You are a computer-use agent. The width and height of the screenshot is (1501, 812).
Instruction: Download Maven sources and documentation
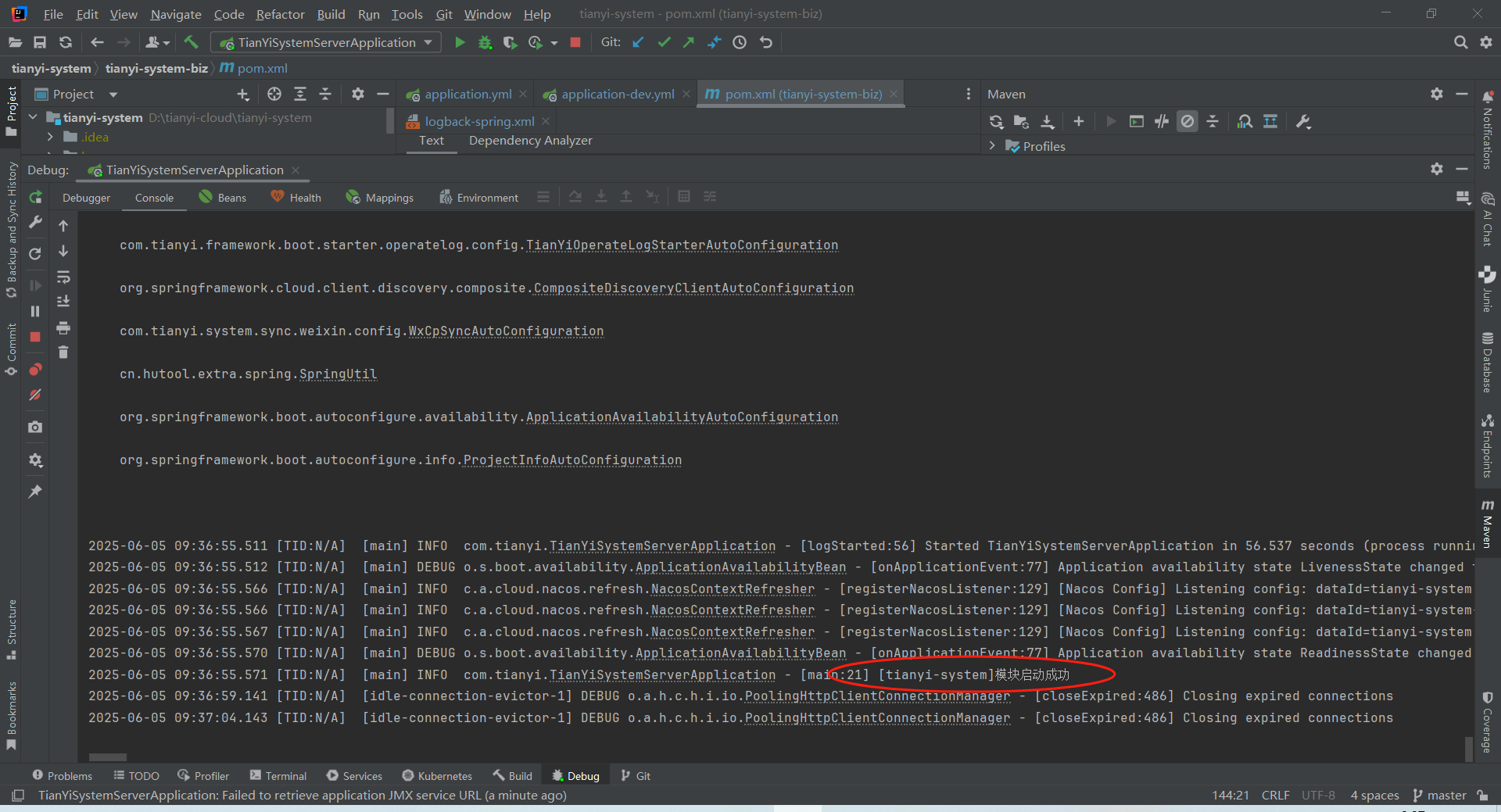tap(1048, 121)
